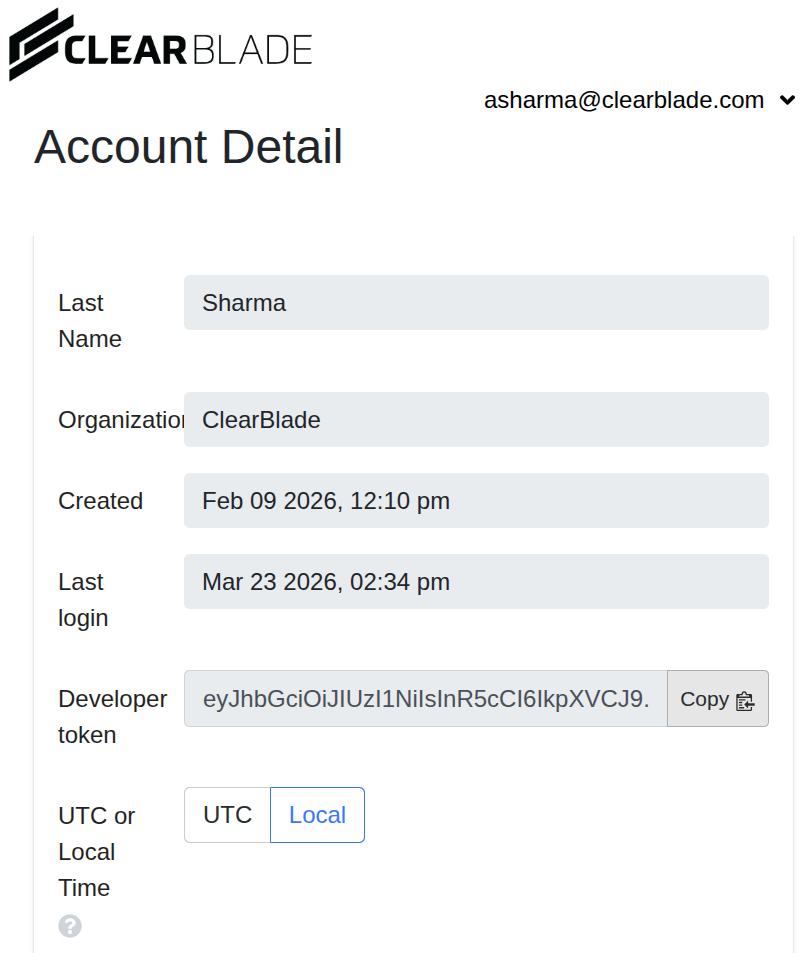Click the Last Name field containing Sharma
Image resolution: width=804 pixels, height=953 pixels.
(x=476, y=303)
